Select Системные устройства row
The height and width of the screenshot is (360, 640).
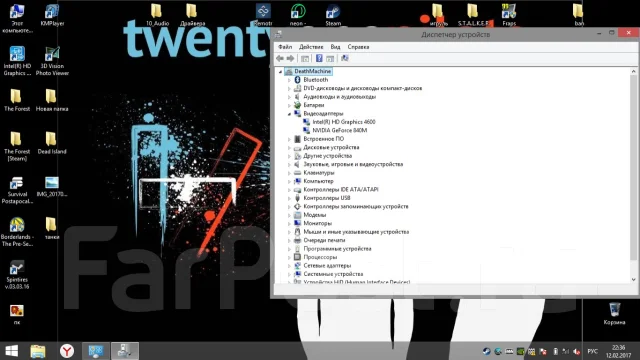tap(333, 274)
